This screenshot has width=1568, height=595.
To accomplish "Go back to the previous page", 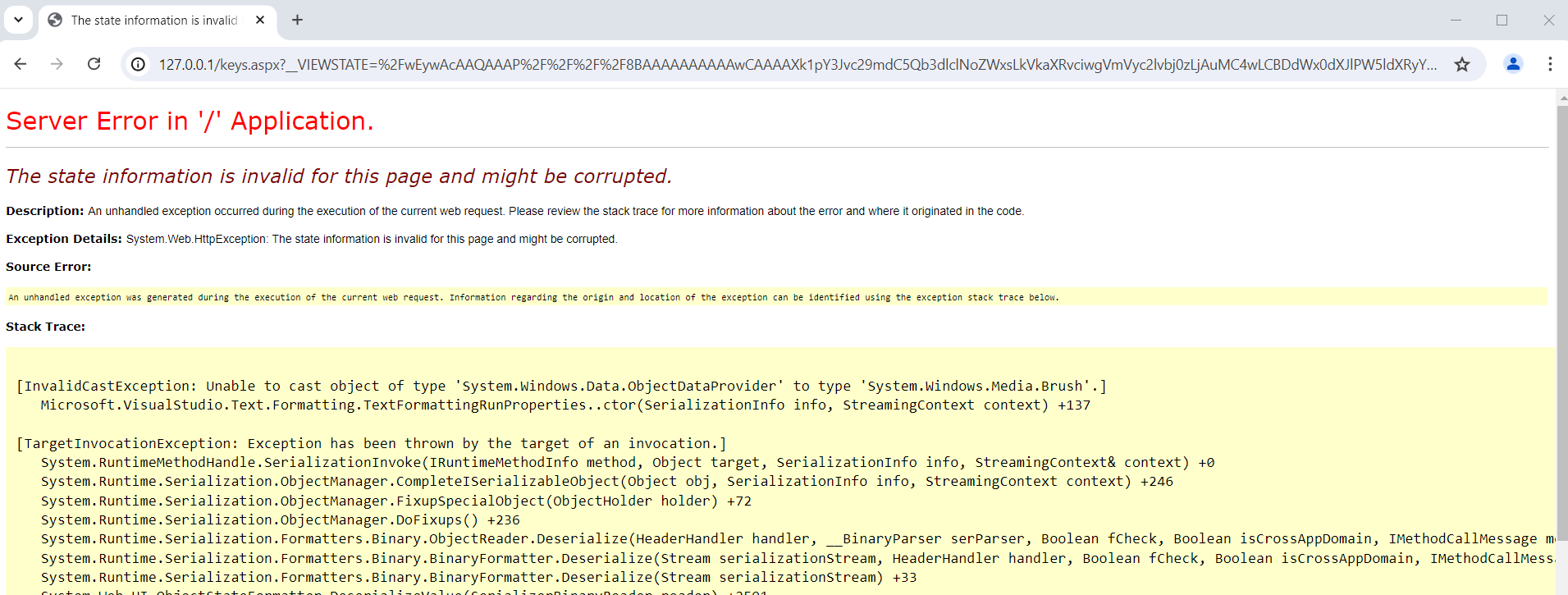I will point(21,64).
